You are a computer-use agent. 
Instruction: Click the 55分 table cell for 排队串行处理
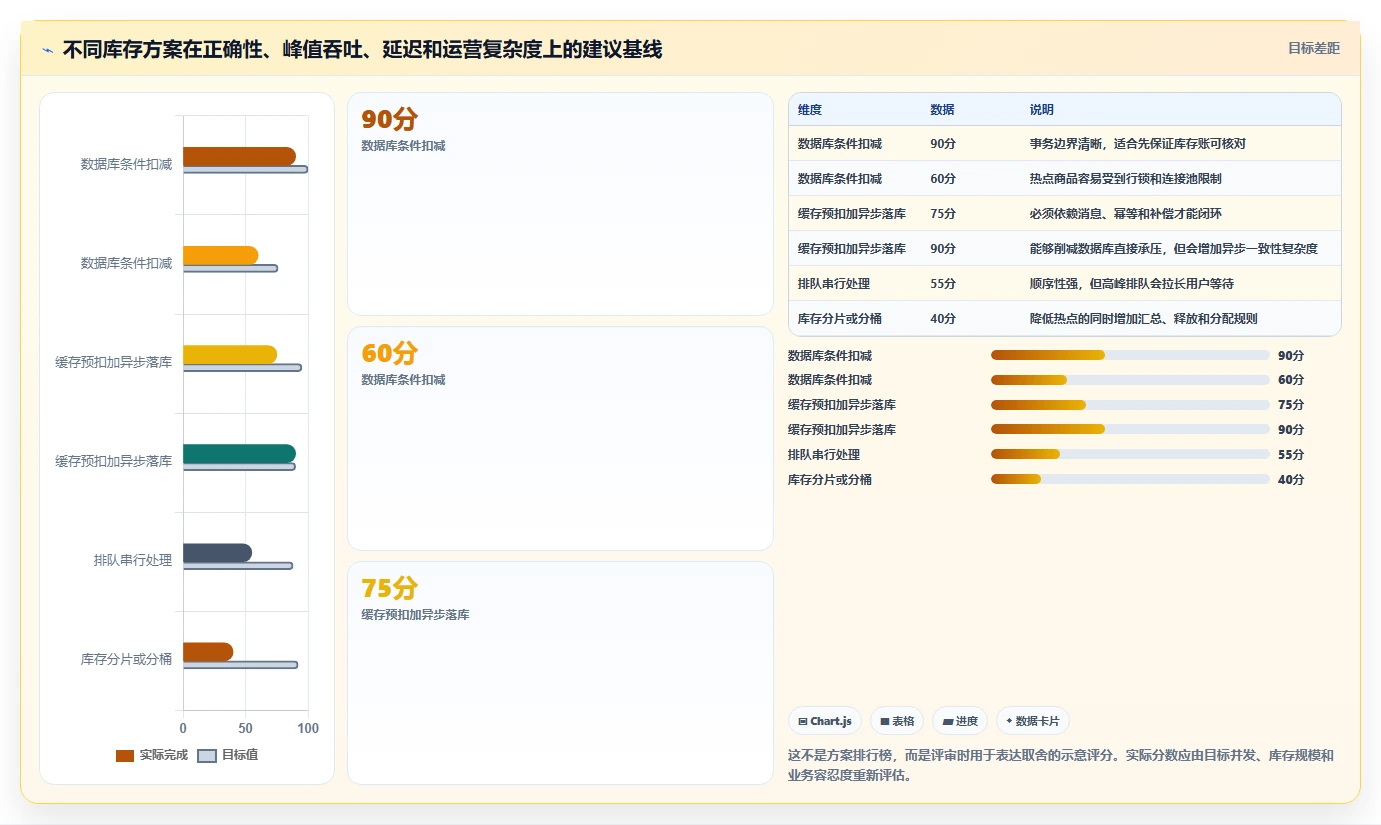click(x=943, y=284)
